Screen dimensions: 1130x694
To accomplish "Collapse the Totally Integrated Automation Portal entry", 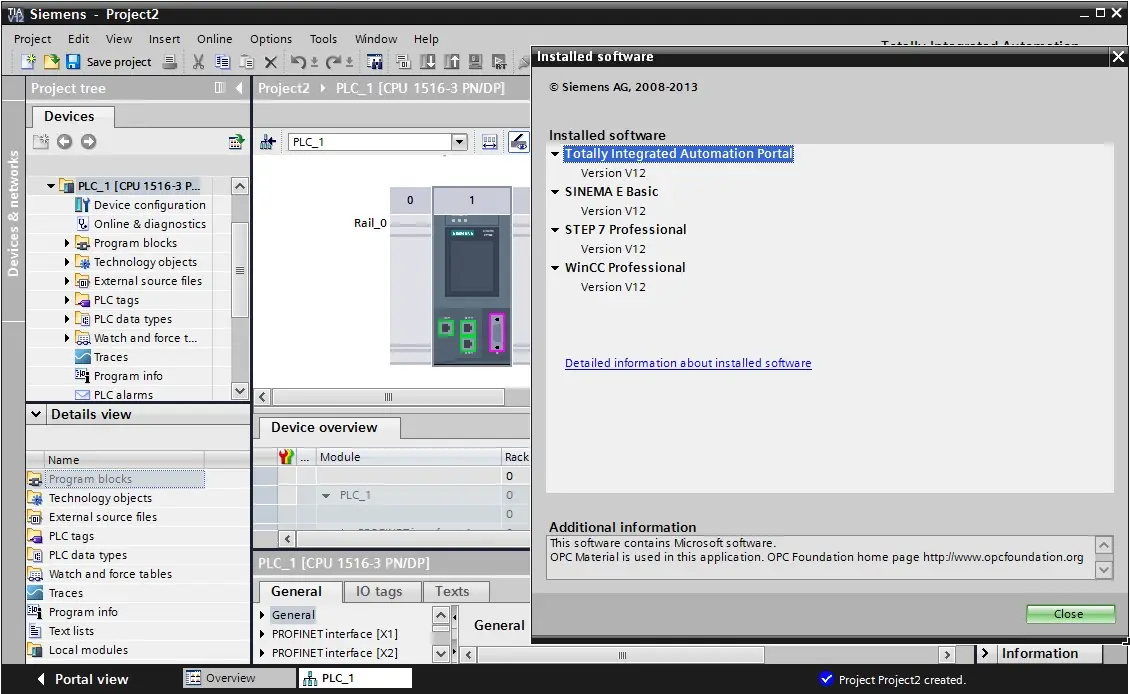I will [555, 154].
